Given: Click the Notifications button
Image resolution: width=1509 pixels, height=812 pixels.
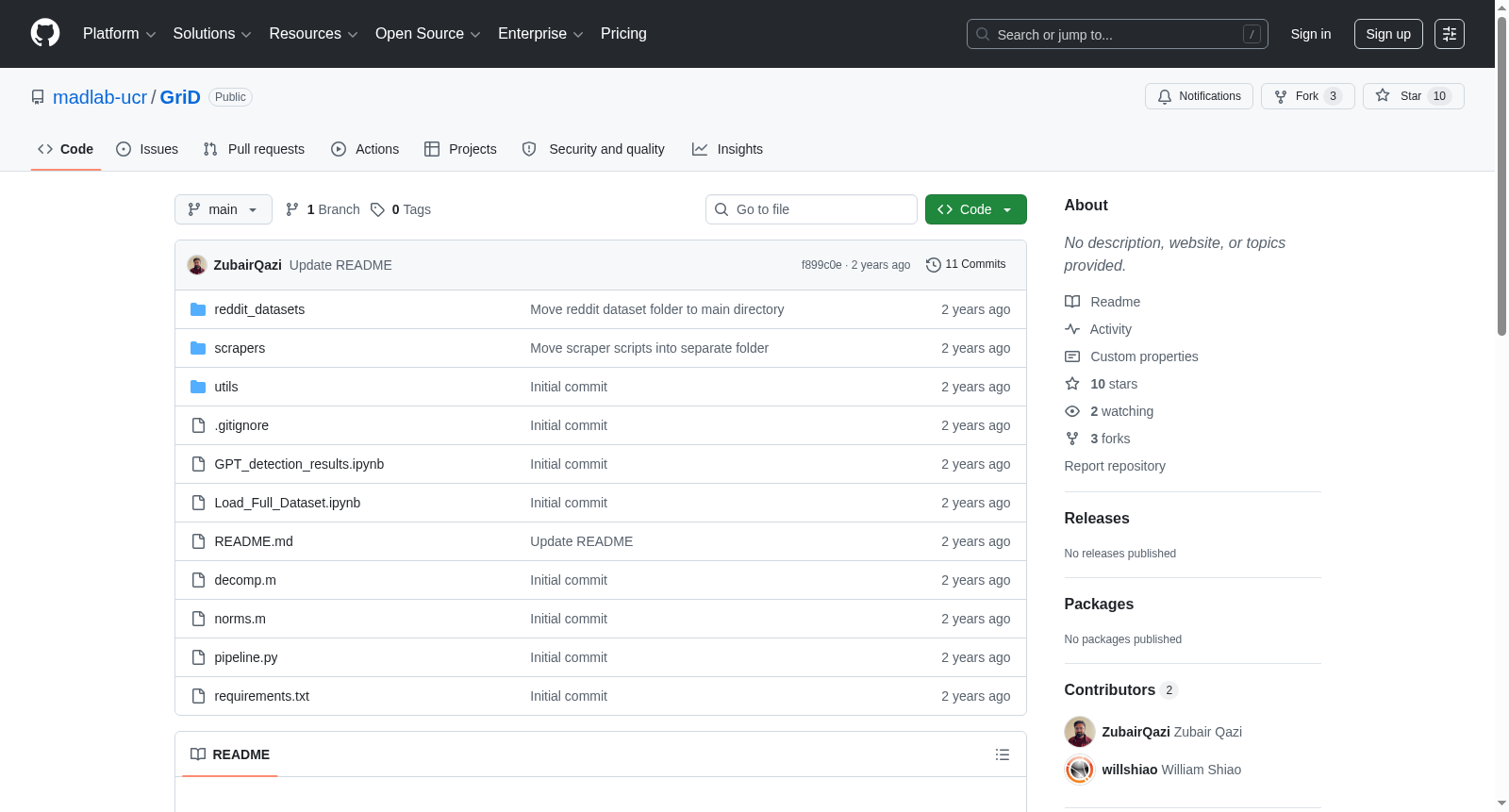Looking at the screenshot, I should [x=1199, y=96].
